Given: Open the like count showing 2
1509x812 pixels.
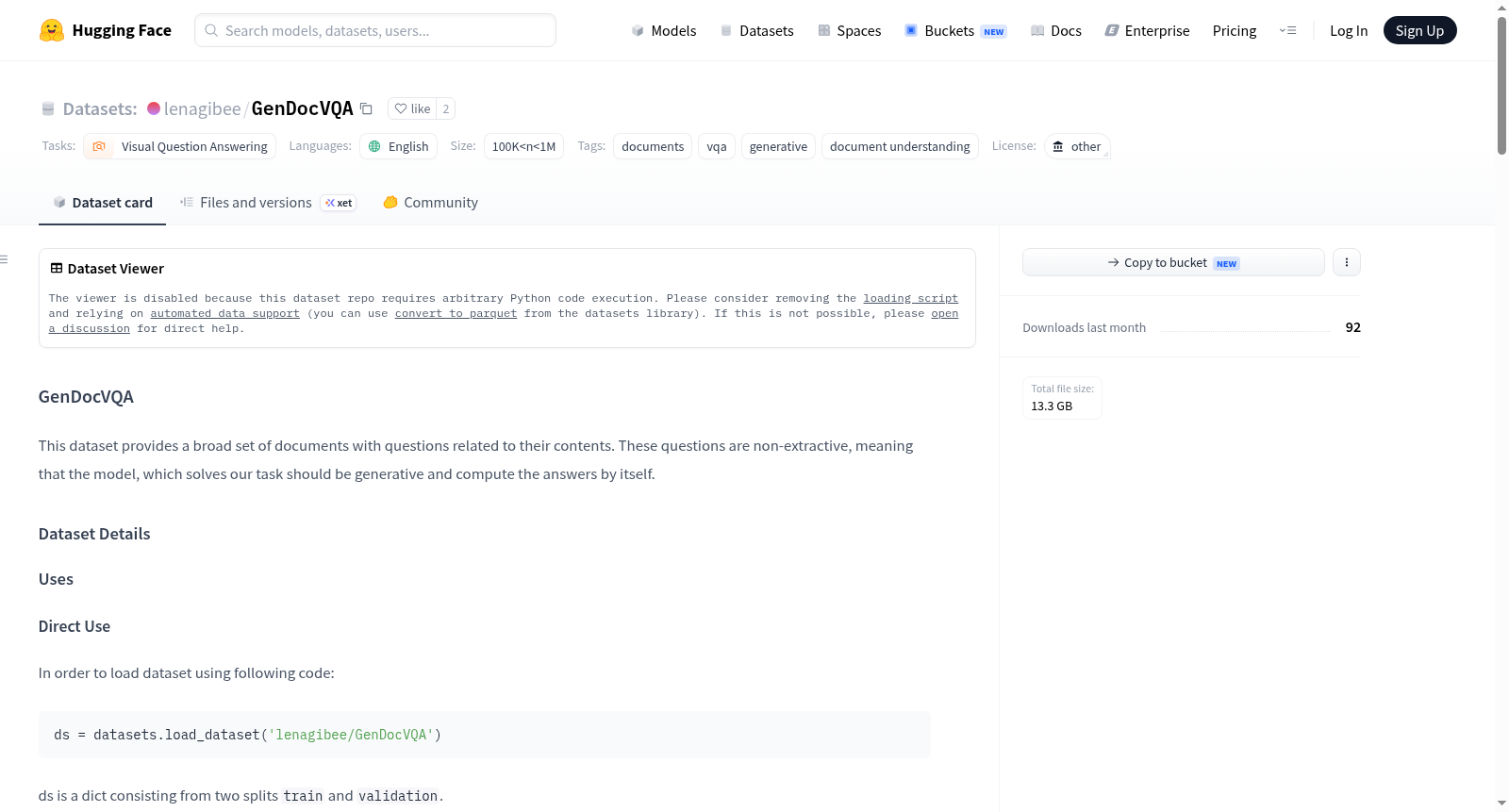Looking at the screenshot, I should [x=446, y=108].
